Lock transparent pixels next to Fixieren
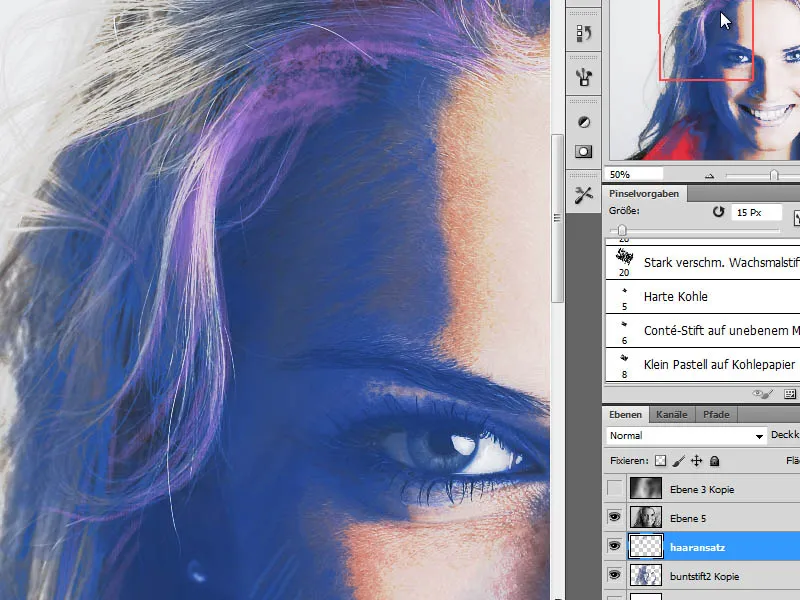Viewport: 800px width, 600px height. (660, 461)
